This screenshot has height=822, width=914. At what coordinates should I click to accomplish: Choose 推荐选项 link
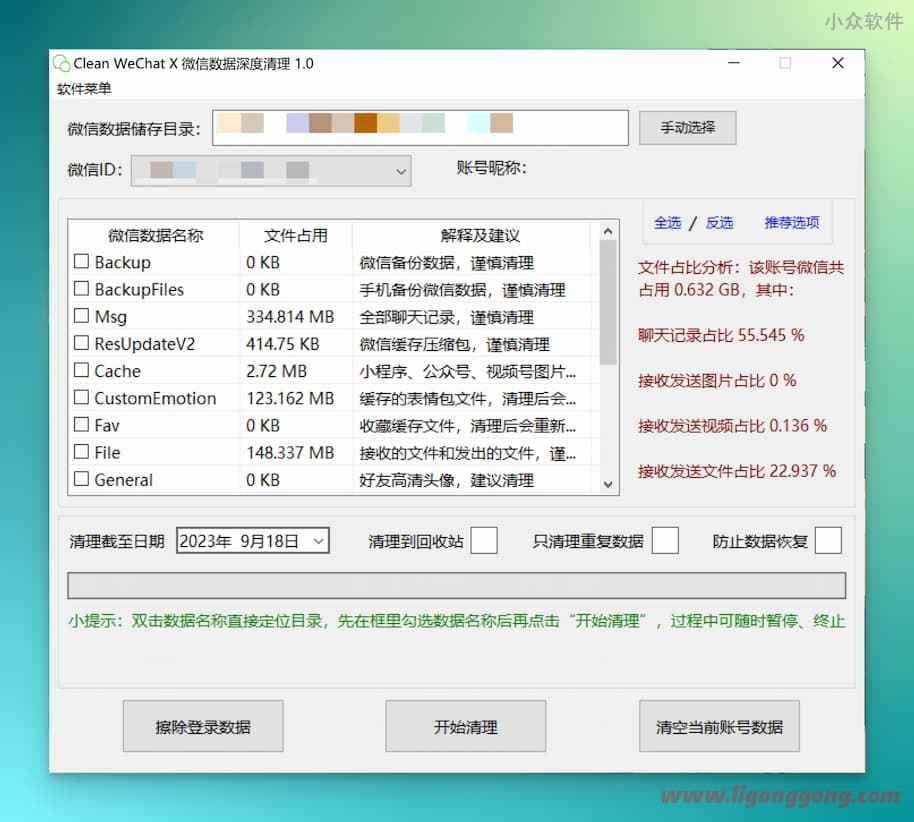(791, 223)
